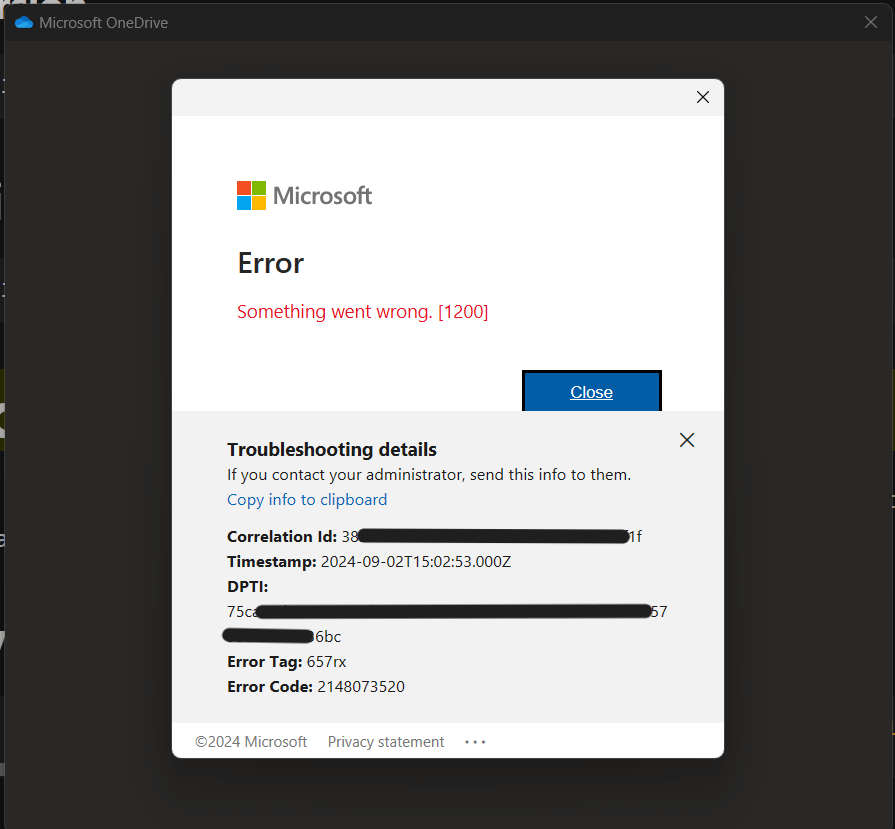Select the Error Code value 2148073520
895x829 pixels.
pos(361,686)
